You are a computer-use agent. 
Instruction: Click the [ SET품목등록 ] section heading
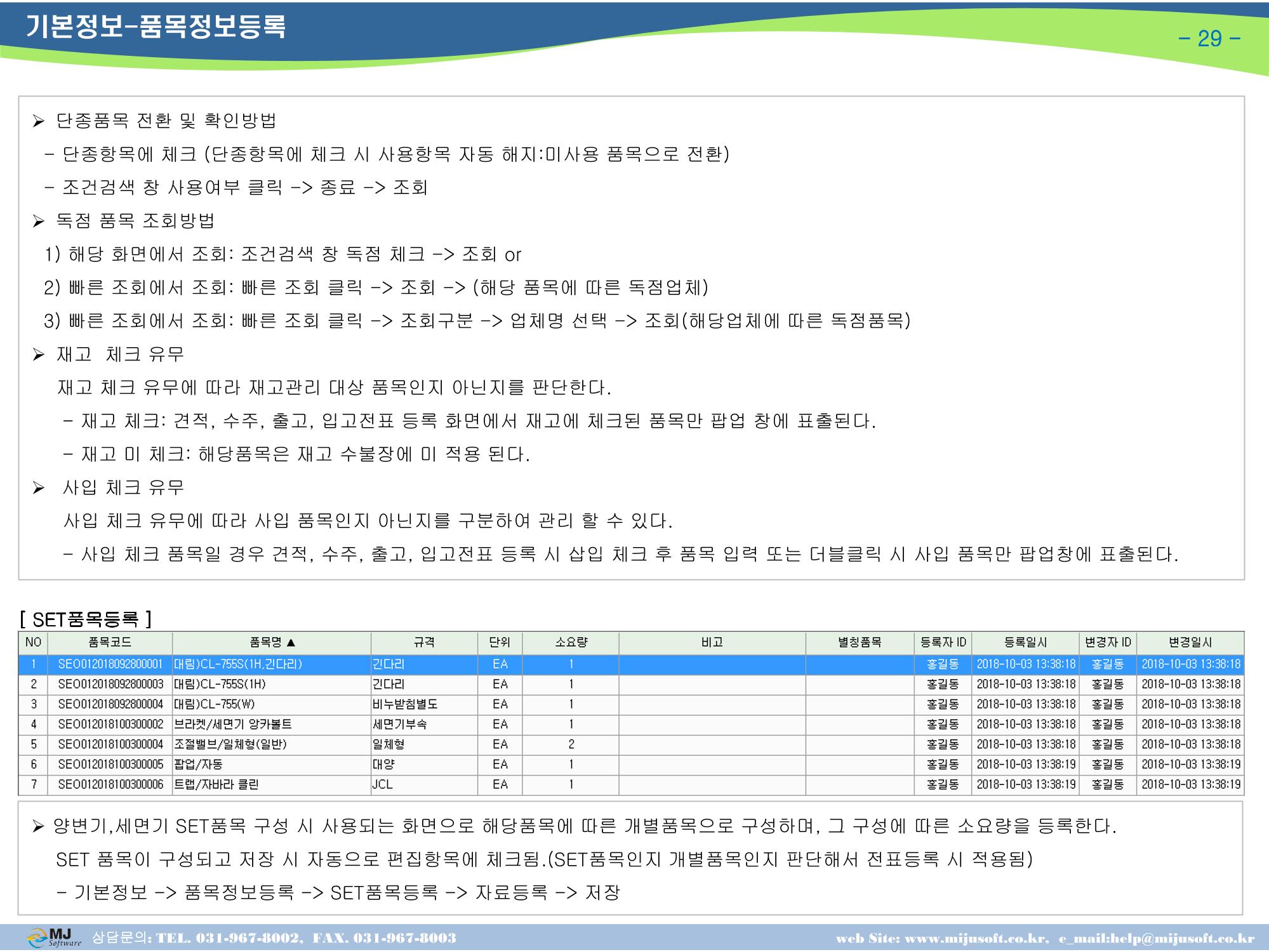pos(85,619)
